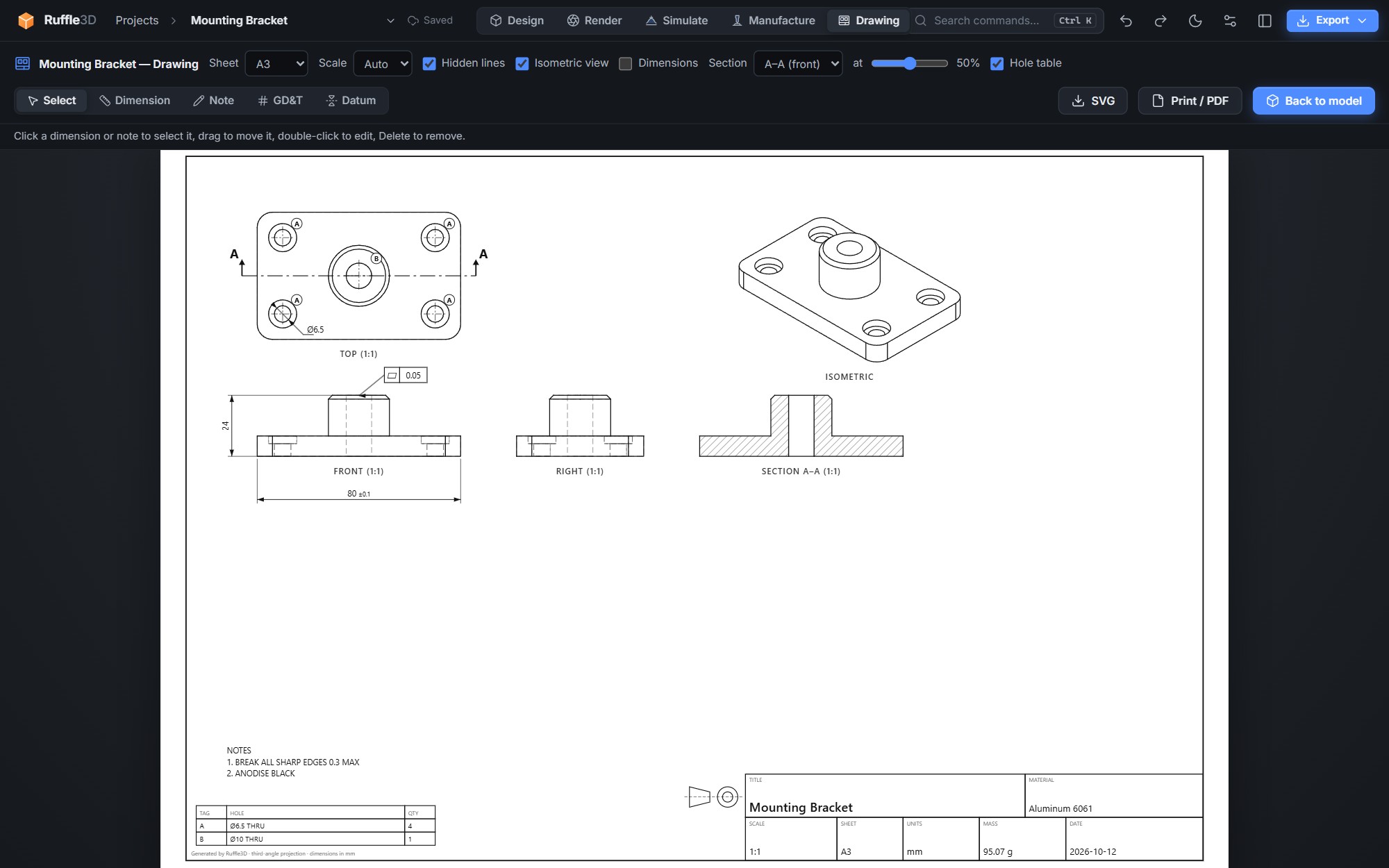Select the 80 ±0.1 width dimension

click(358, 494)
